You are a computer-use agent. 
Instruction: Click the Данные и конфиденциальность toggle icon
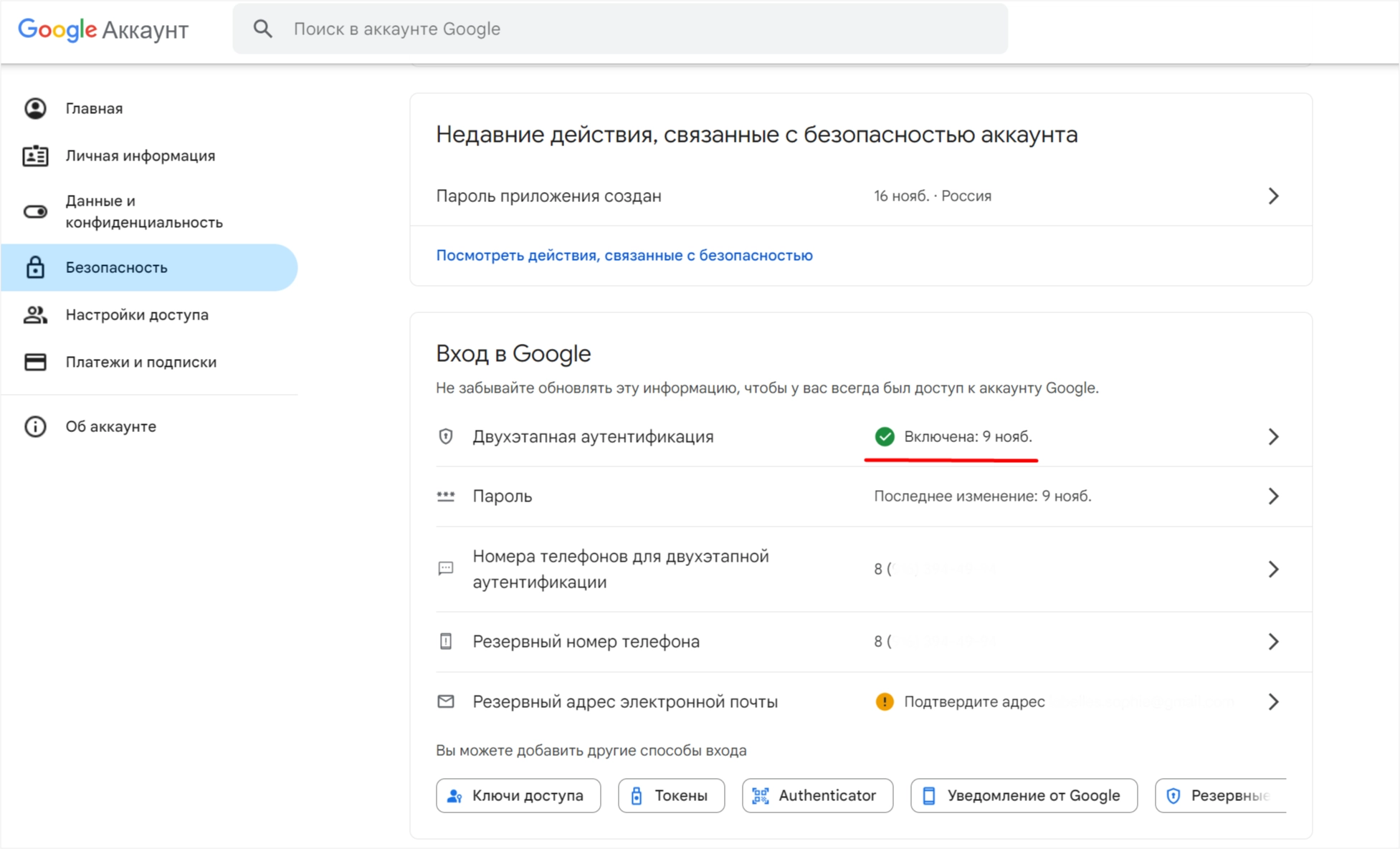[35, 211]
